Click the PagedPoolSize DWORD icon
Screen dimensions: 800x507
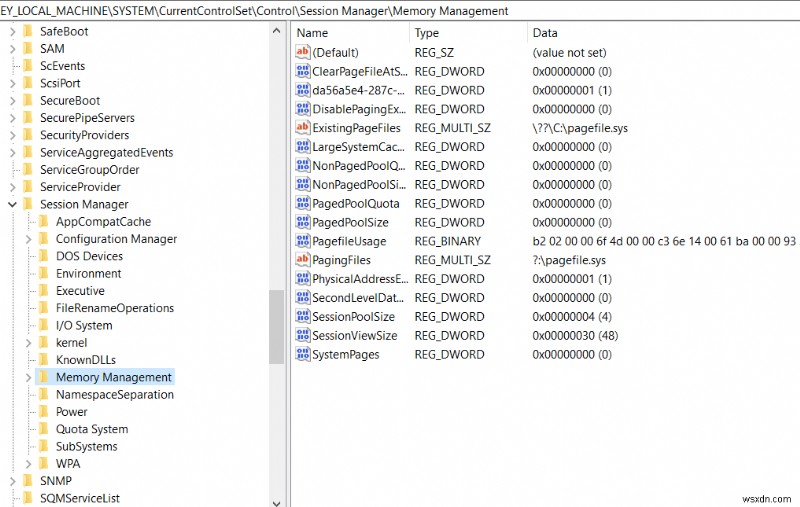click(x=303, y=222)
